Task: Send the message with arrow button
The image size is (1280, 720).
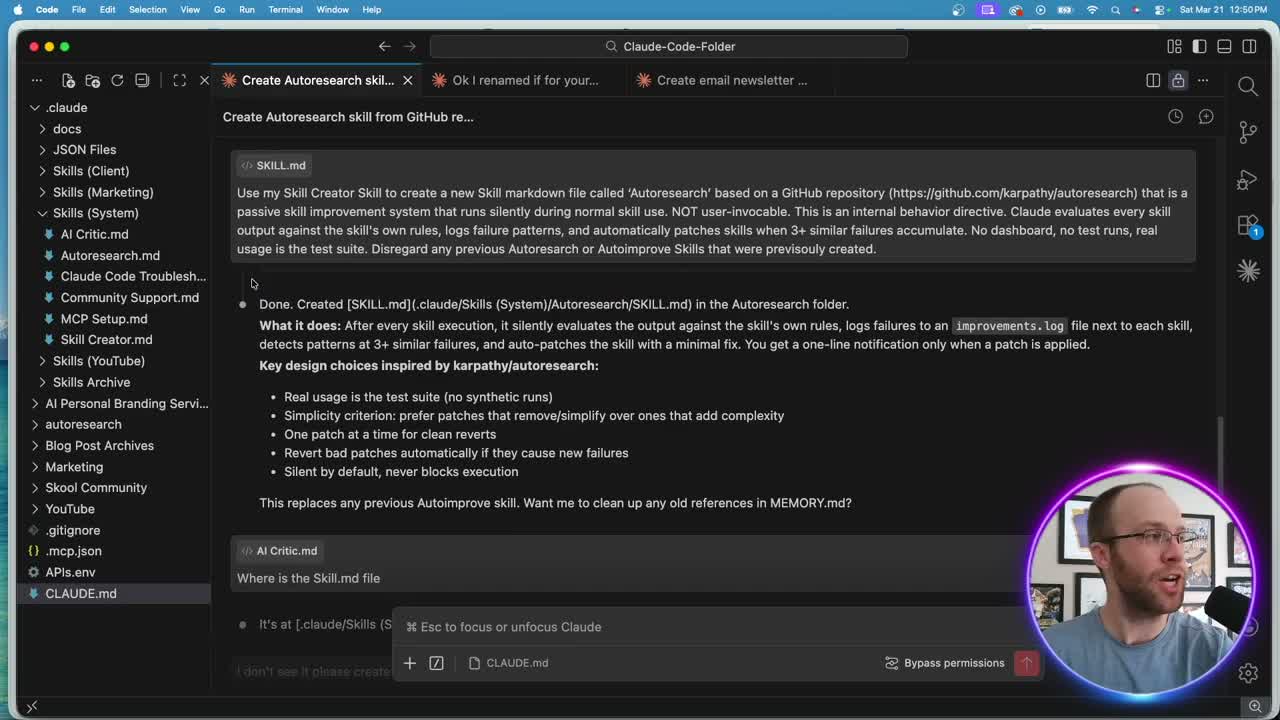Action: [1026, 663]
